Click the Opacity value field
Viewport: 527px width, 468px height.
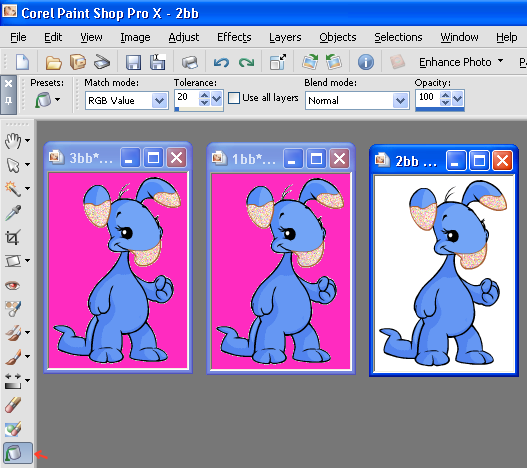click(428, 98)
